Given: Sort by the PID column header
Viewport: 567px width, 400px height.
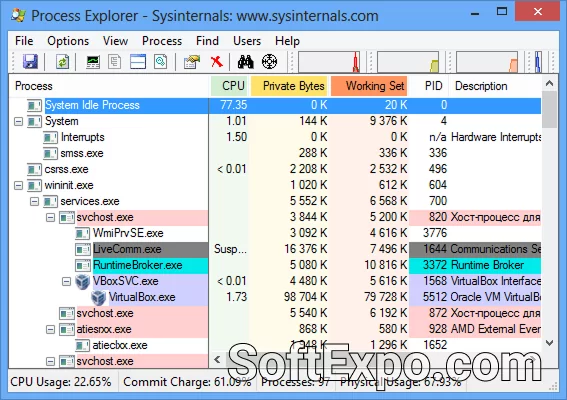Looking at the screenshot, I should (x=430, y=86).
